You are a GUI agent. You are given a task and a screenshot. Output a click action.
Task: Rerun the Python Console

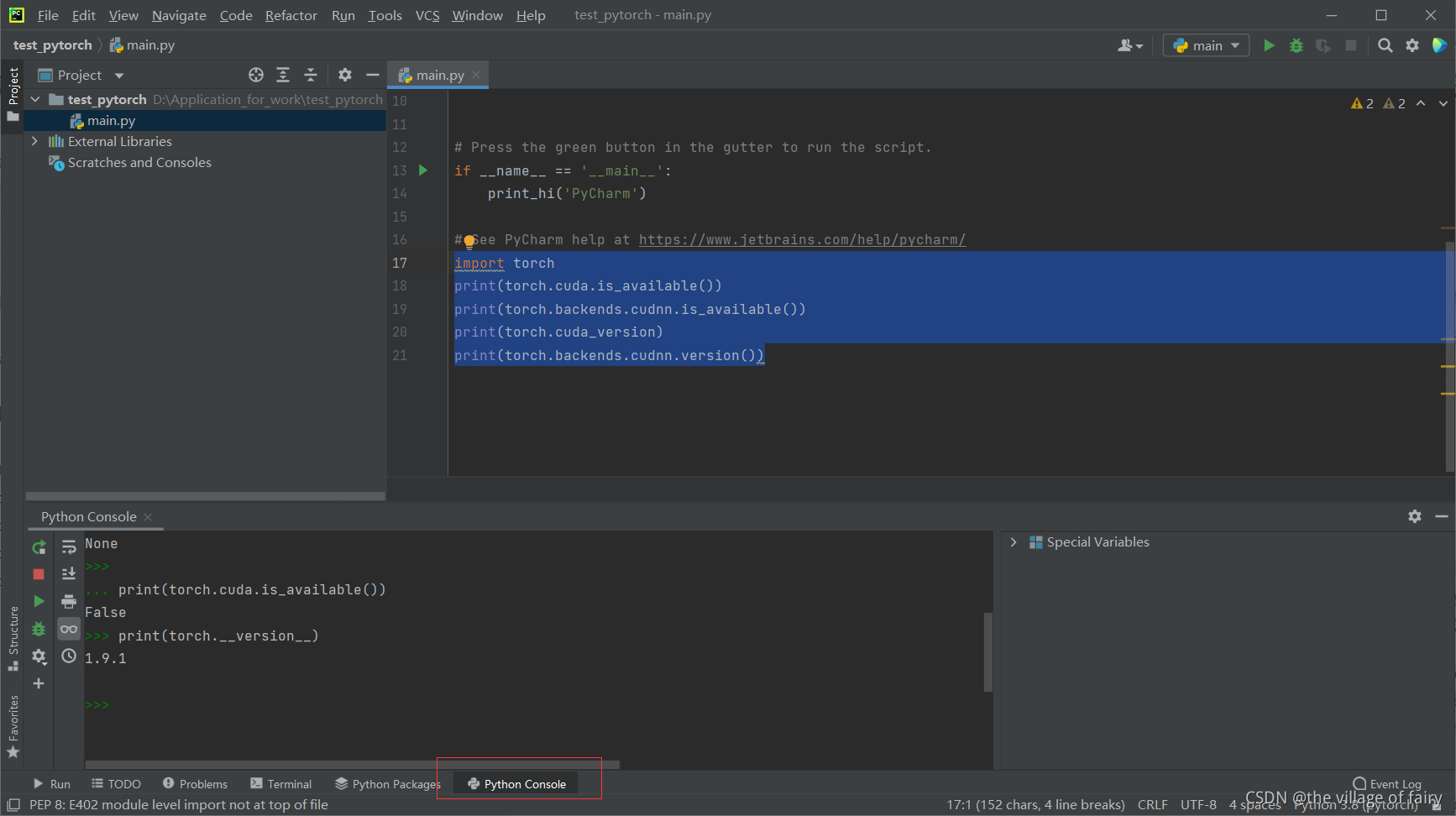(39, 547)
